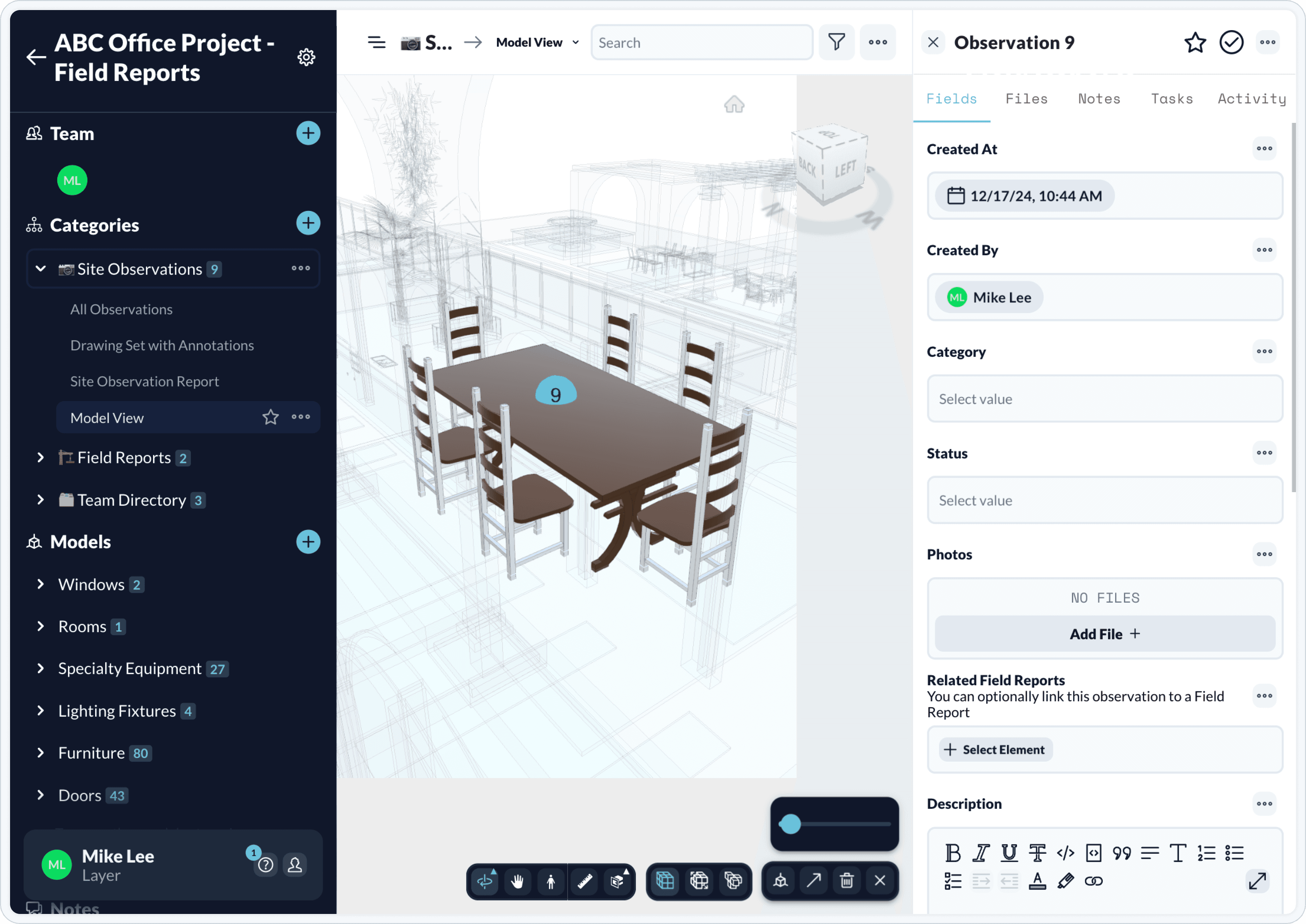Screen dimensions: 1306x924
Task: Toggle inline code formatting
Action: 1065,853
